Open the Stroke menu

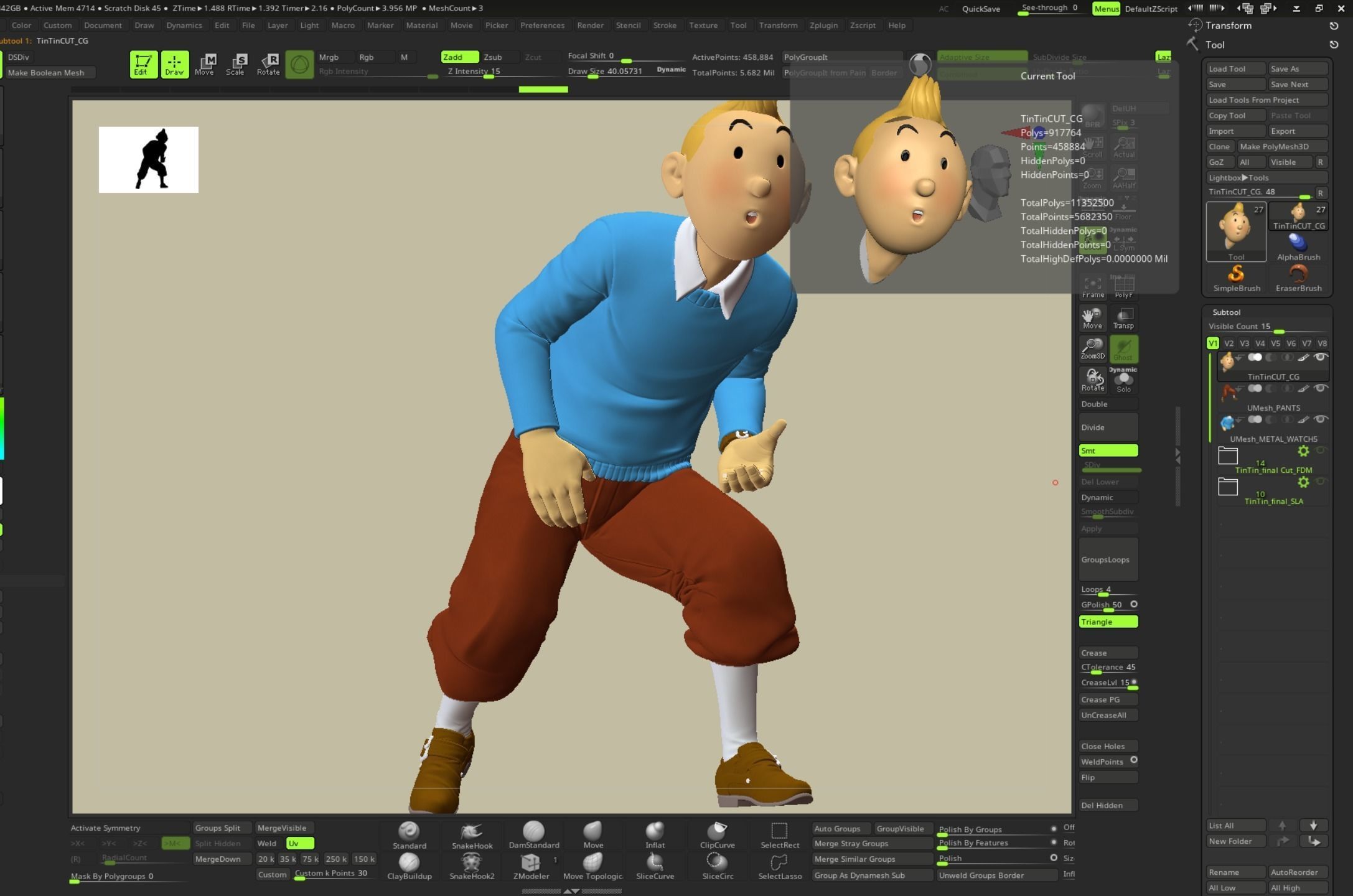tap(665, 26)
